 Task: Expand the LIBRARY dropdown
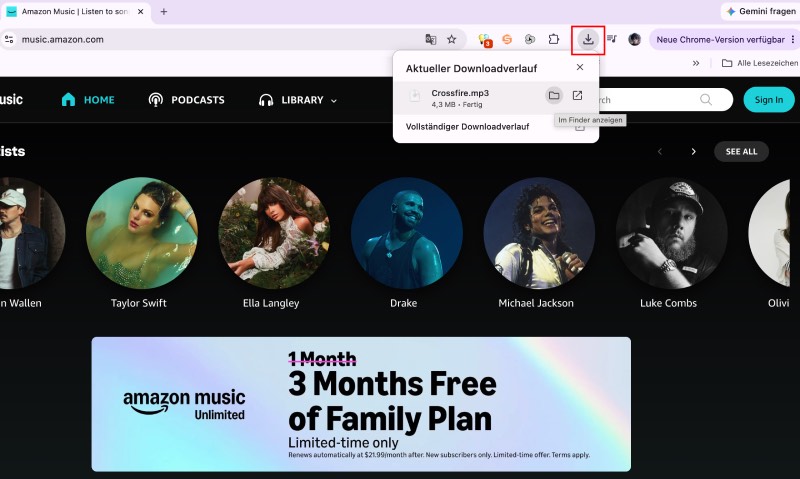point(298,100)
